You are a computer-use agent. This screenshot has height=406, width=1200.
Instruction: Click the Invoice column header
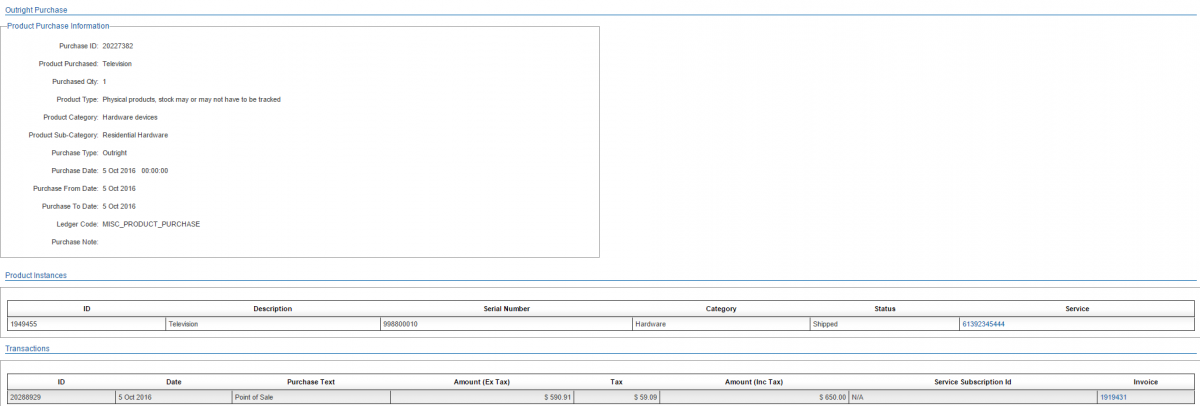(1146, 382)
